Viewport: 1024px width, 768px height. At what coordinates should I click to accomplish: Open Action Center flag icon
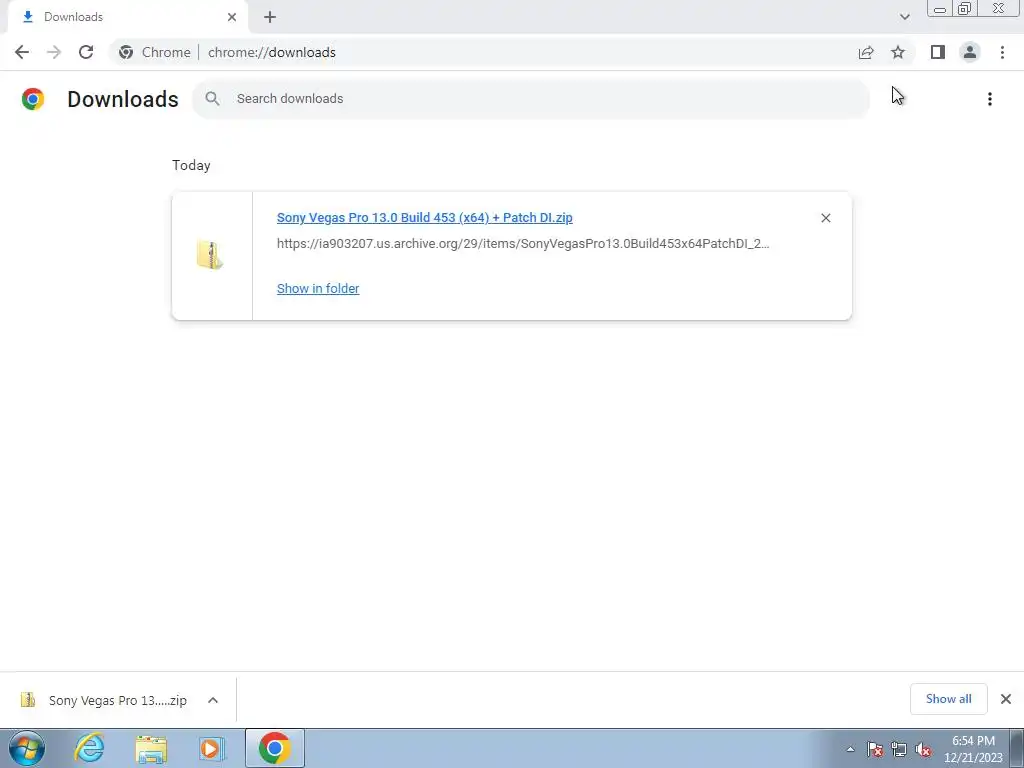point(875,750)
